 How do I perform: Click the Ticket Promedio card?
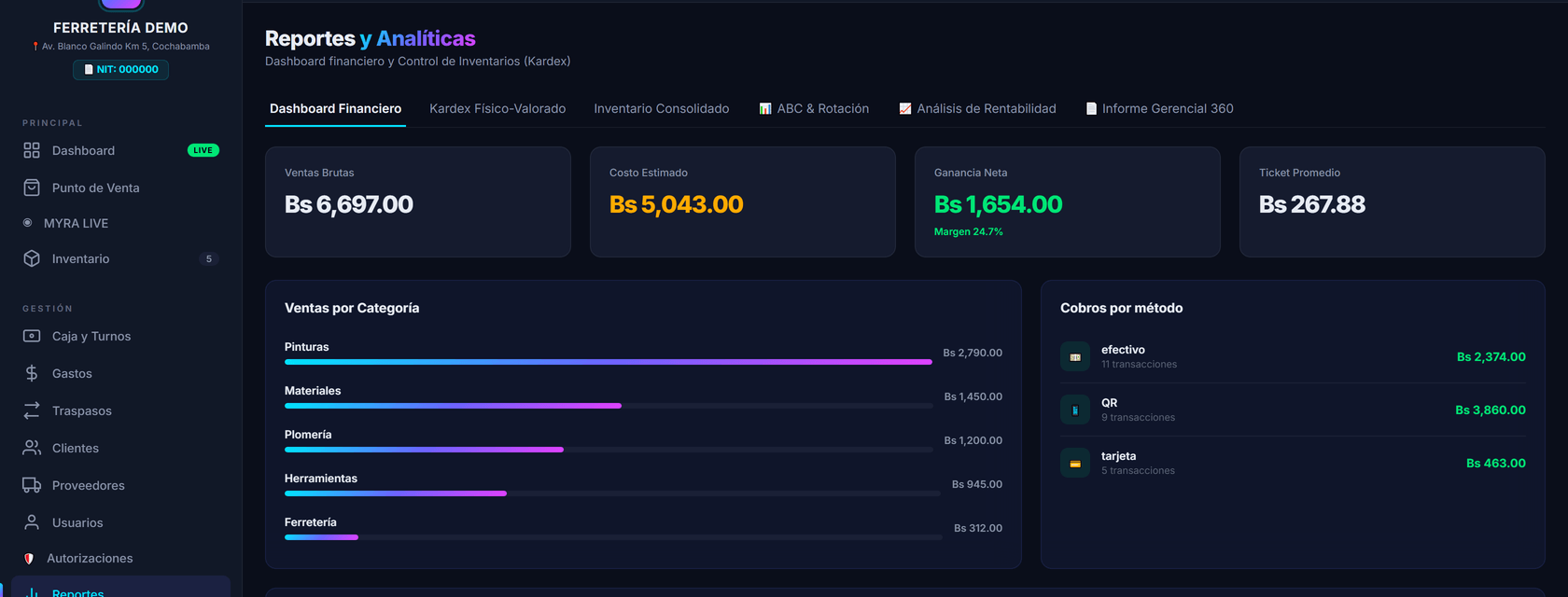[1393, 201]
